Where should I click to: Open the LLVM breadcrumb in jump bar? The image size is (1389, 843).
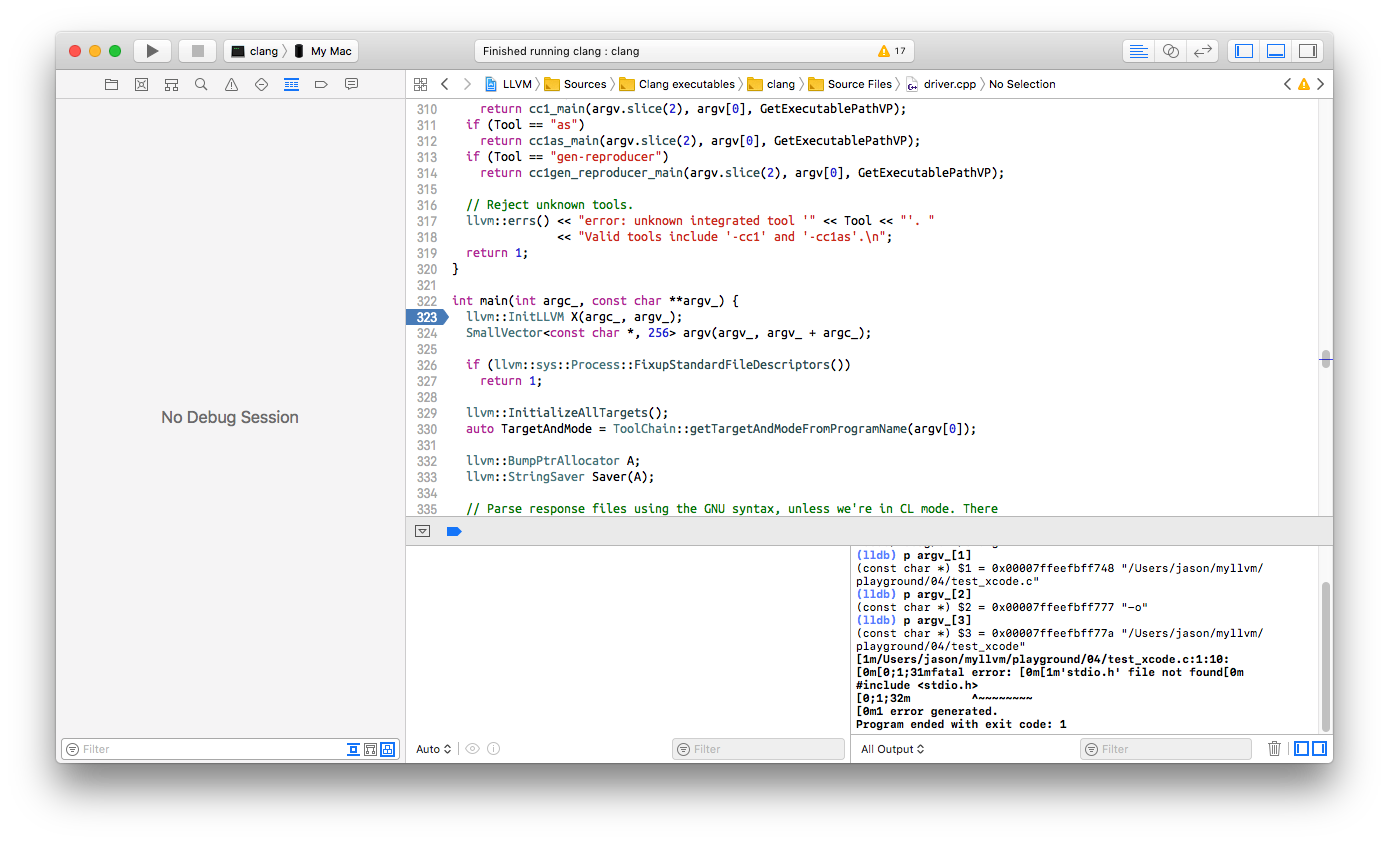(508, 85)
